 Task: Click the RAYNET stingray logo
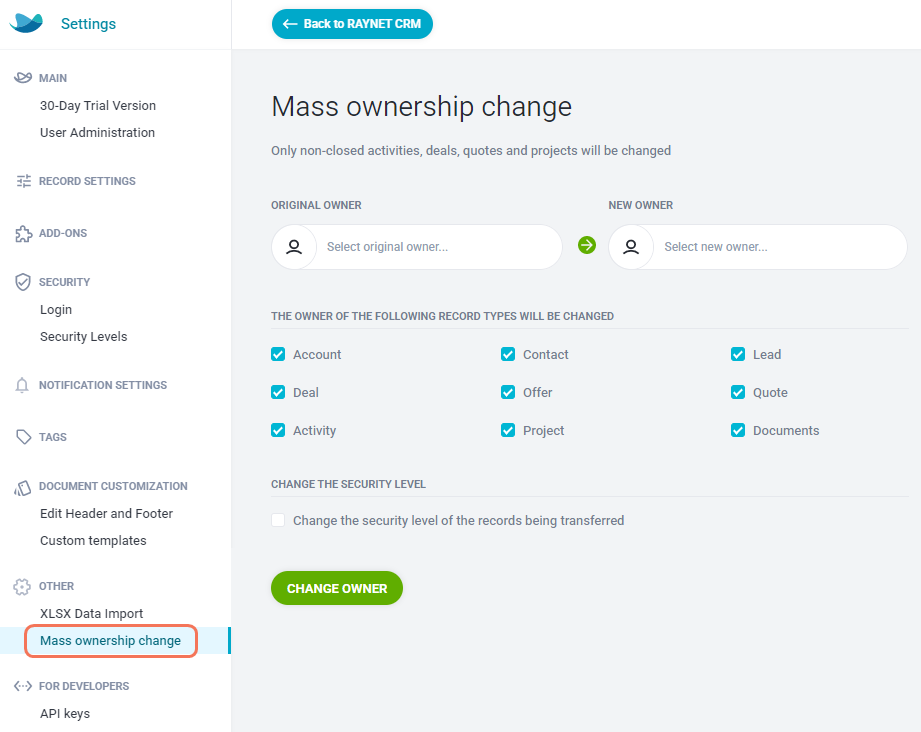[26, 23]
